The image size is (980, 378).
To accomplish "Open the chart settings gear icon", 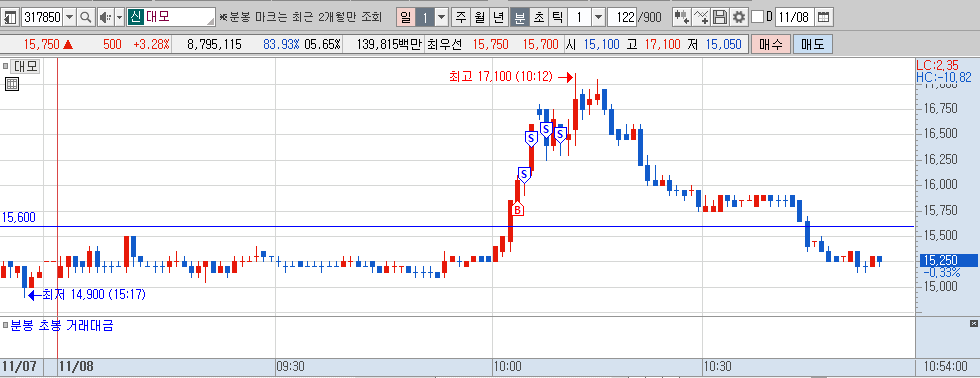I will tap(739, 17).
